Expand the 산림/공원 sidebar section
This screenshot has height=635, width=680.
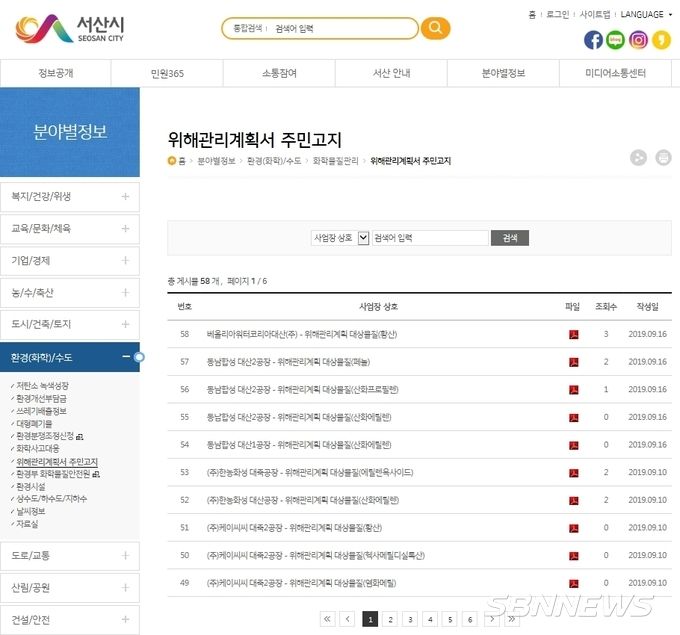pyautogui.click(x=70, y=588)
